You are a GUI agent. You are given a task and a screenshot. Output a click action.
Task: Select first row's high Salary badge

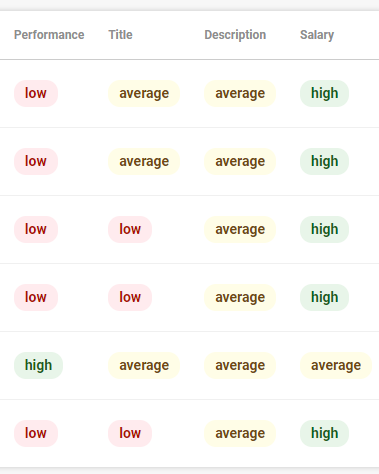click(x=324, y=93)
